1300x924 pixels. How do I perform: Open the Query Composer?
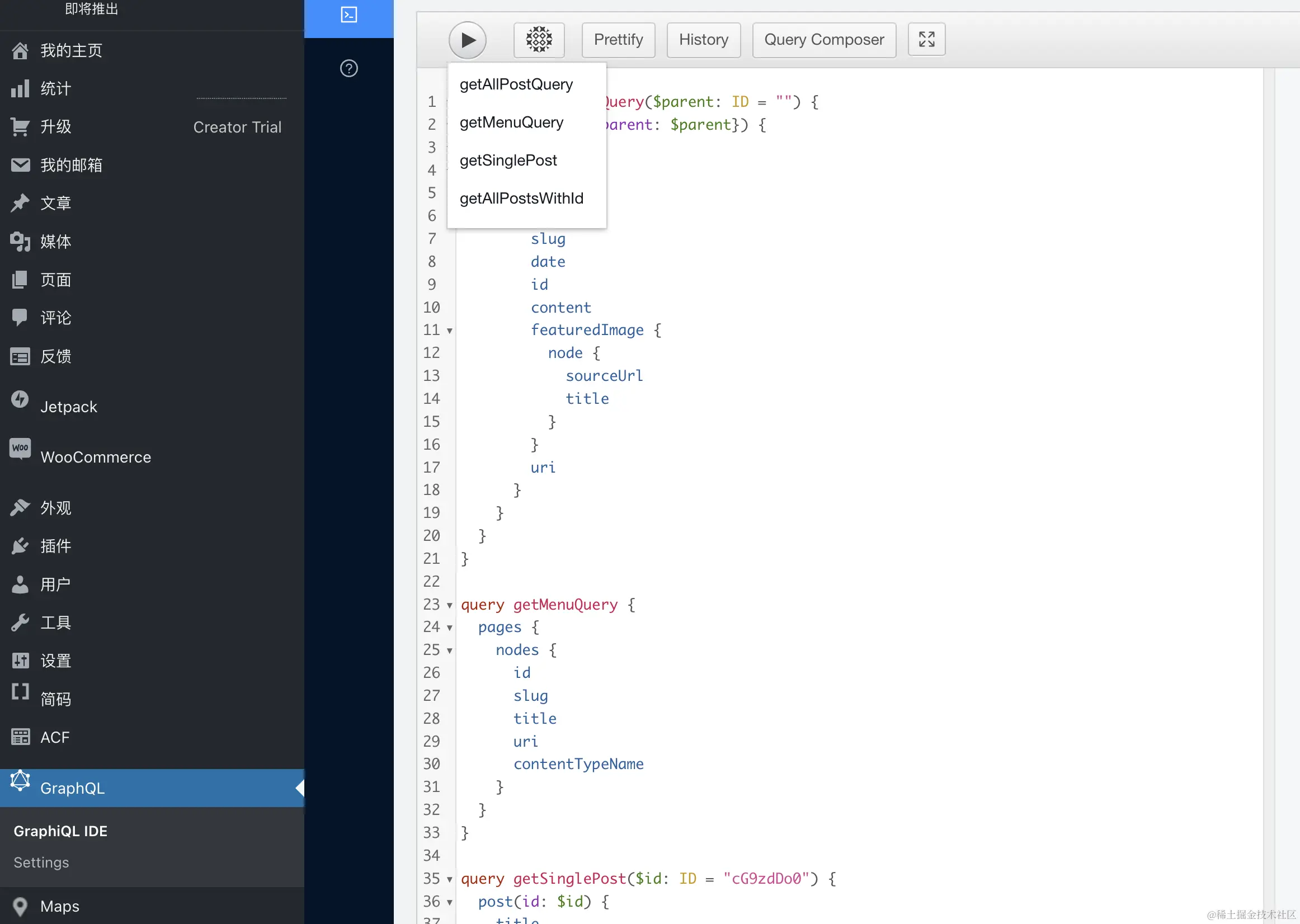tap(823, 40)
